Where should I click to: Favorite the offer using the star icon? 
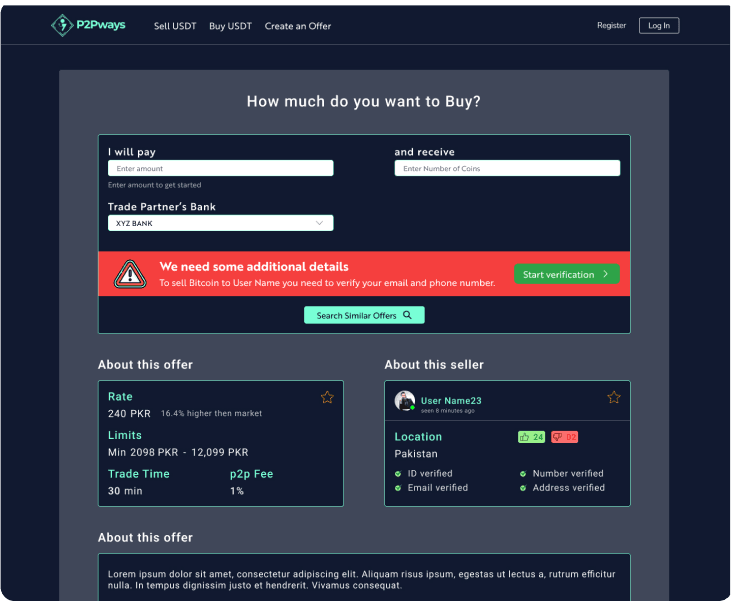[327, 397]
